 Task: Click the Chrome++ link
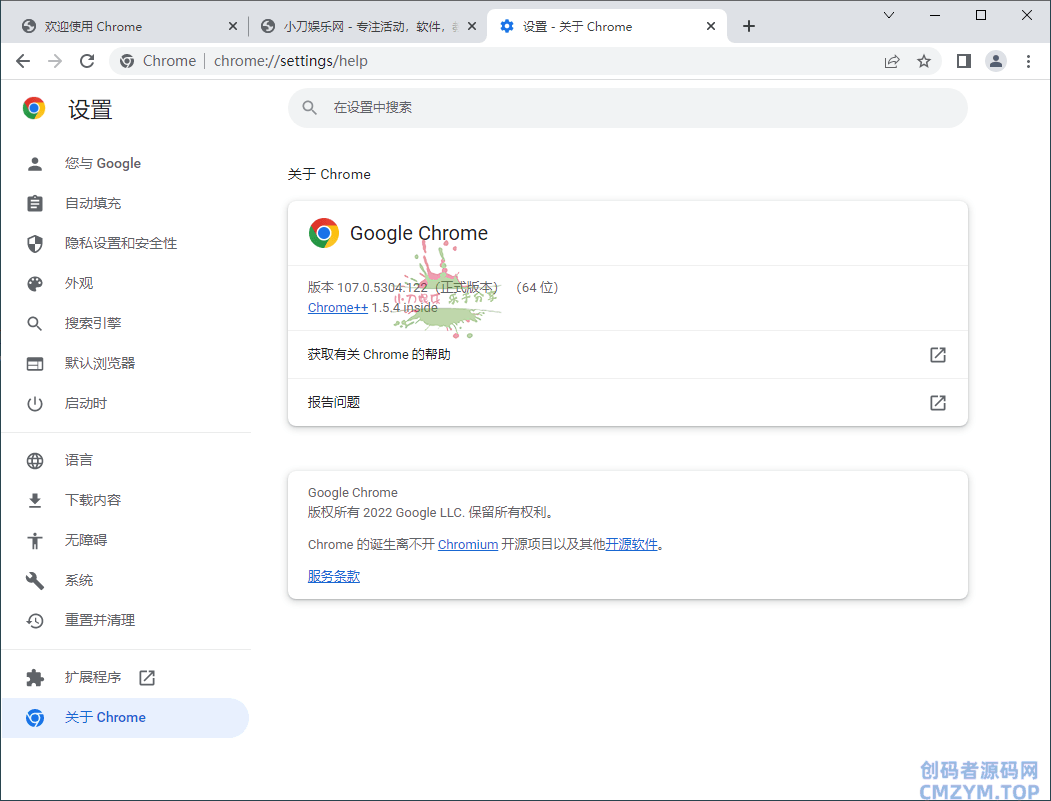coord(337,308)
